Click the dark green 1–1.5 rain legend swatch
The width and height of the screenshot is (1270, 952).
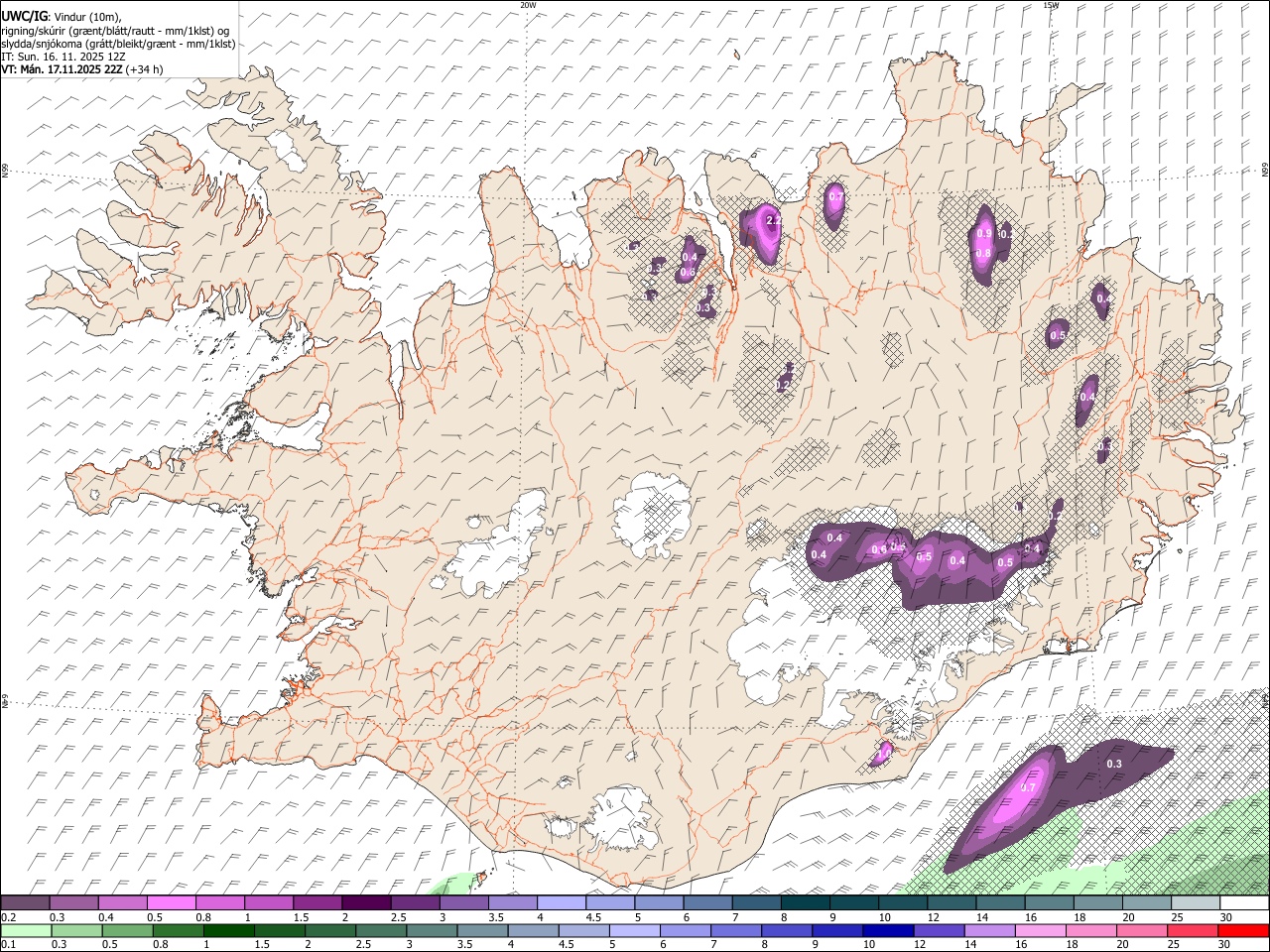click(x=228, y=931)
